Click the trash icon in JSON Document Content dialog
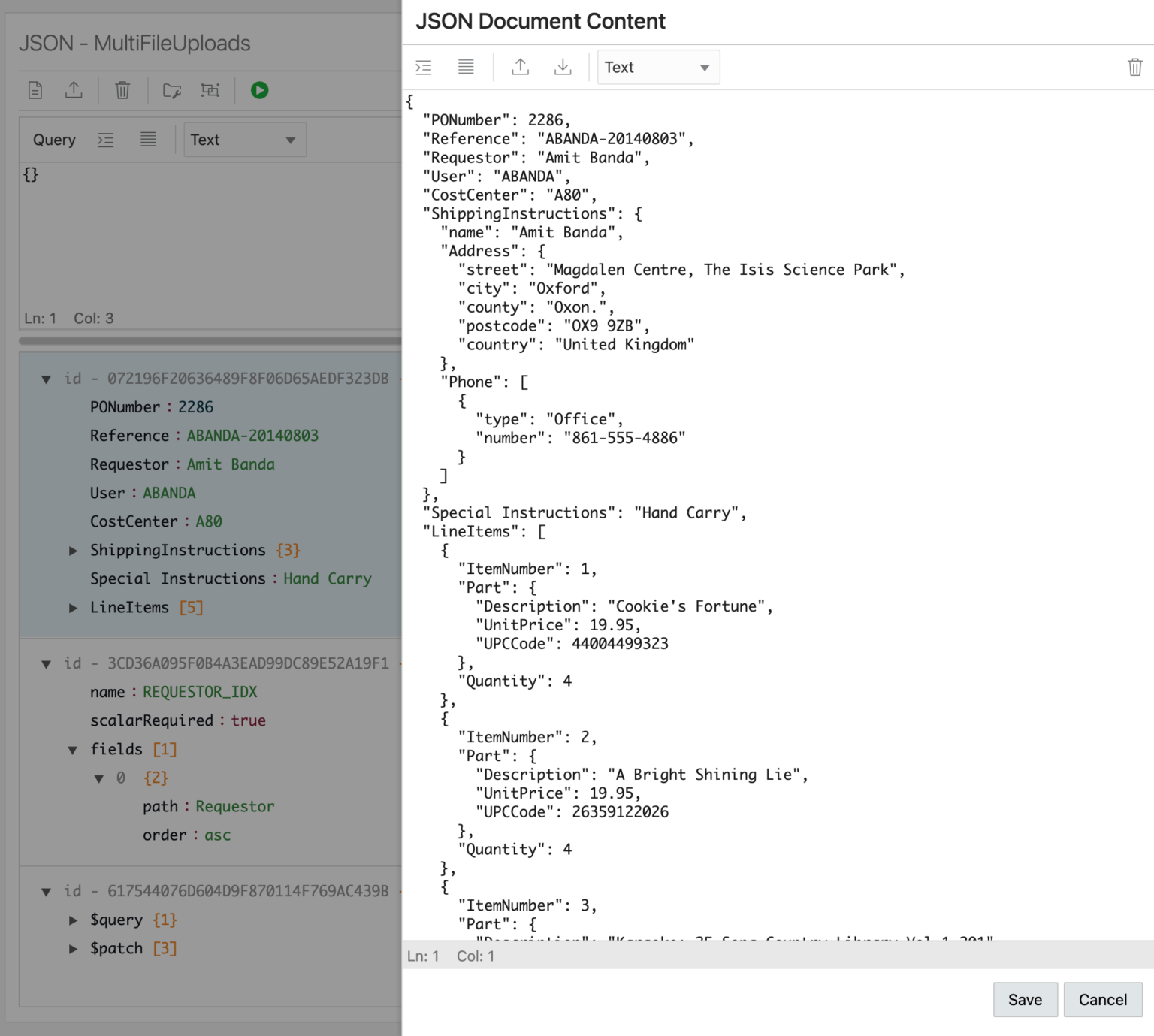 pos(1134,68)
